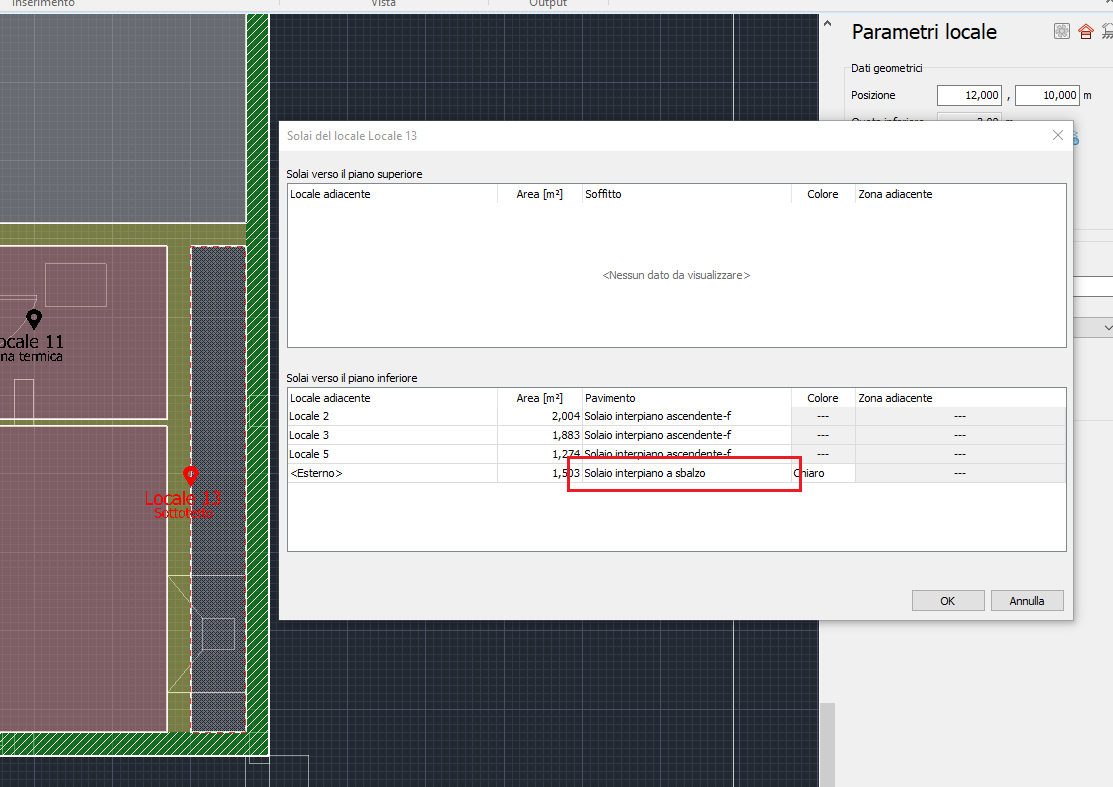The width and height of the screenshot is (1113, 787).
Task: Select the Locale 3 row
Action: pyautogui.click(x=676, y=435)
